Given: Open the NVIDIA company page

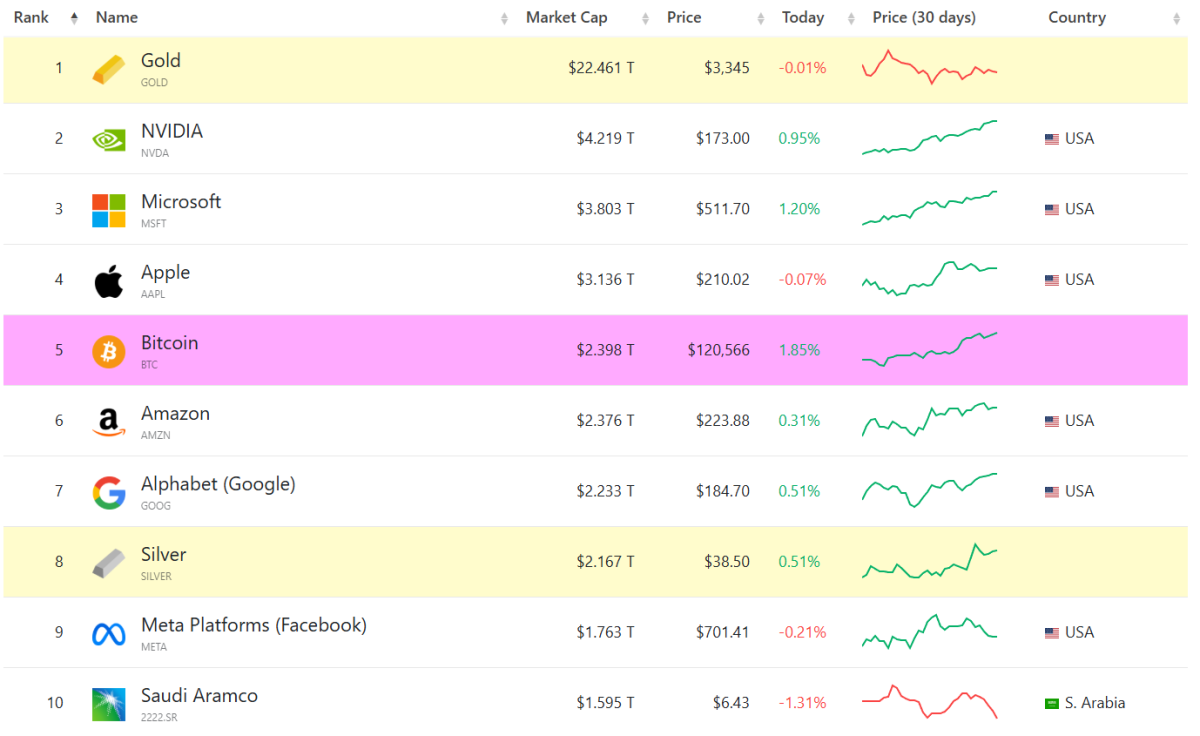Looking at the screenshot, I should 172,132.
